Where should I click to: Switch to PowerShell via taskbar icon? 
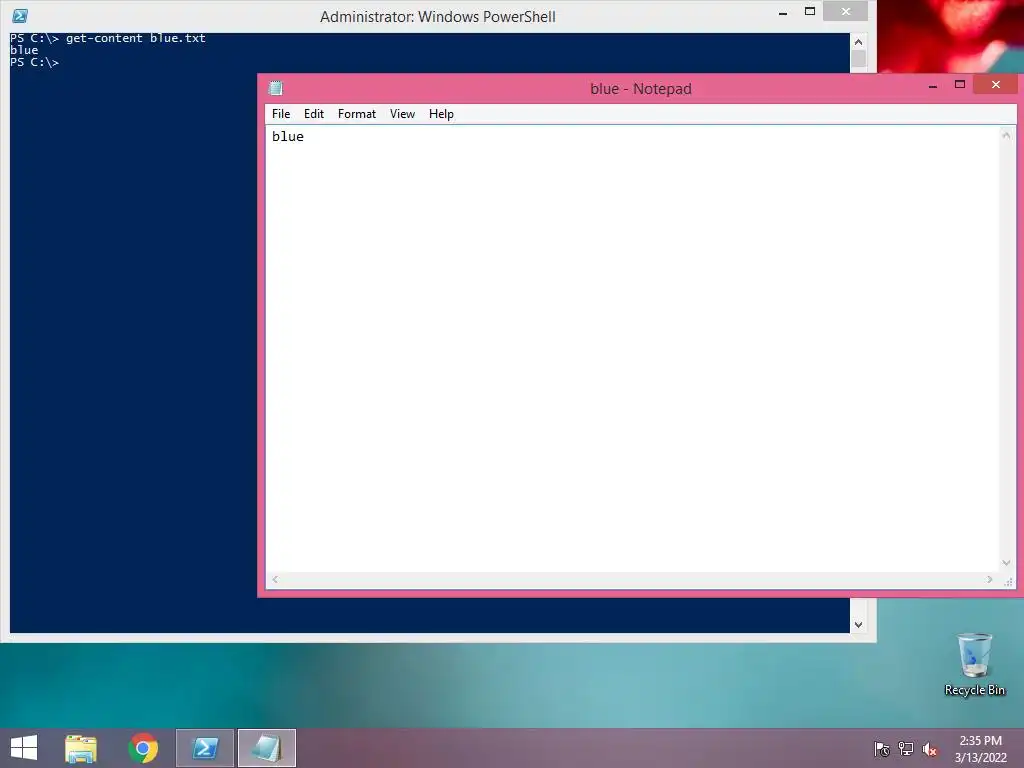tap(205, 748)
